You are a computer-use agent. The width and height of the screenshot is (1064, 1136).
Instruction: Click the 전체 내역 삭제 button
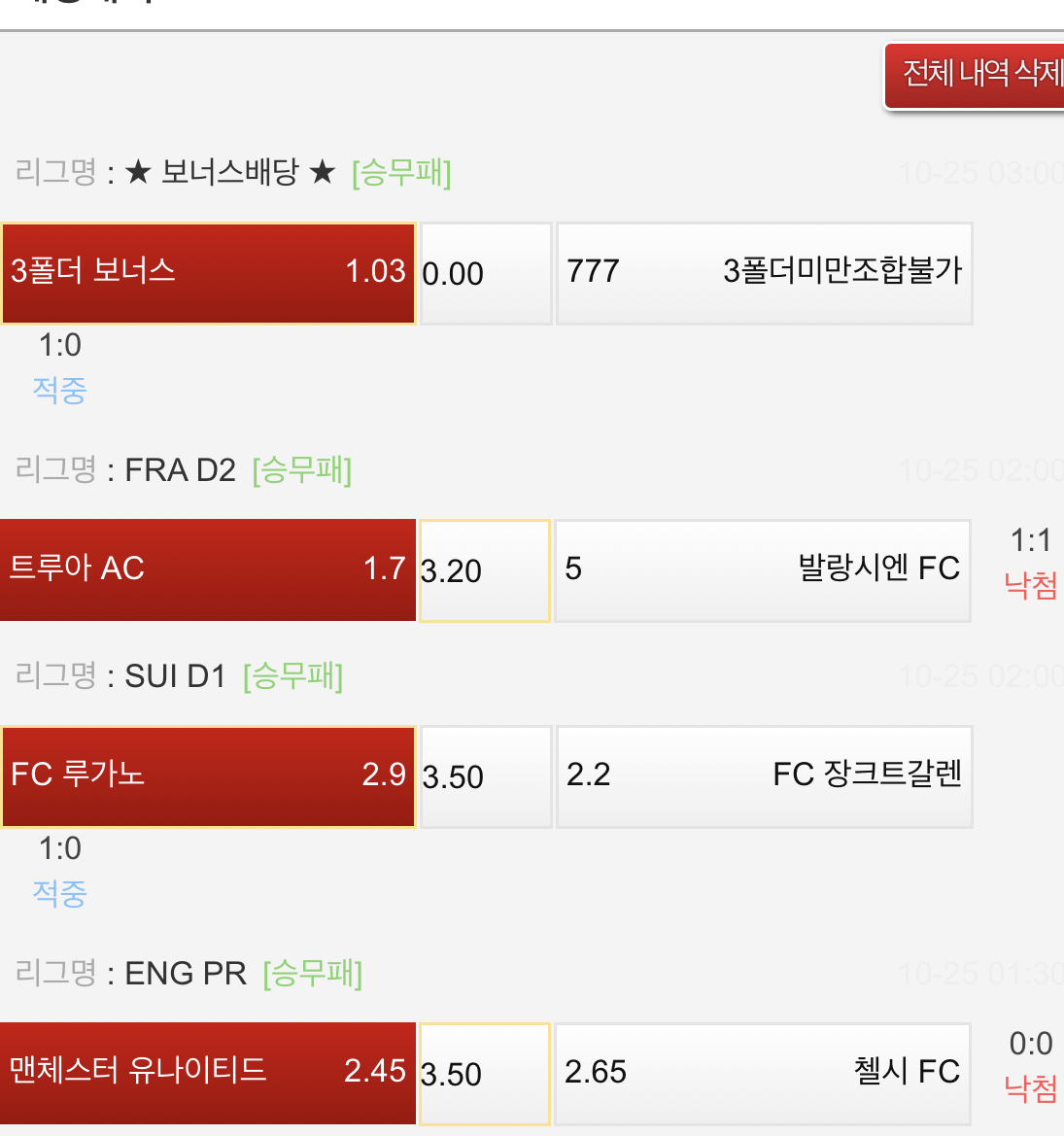click(977, 75)
